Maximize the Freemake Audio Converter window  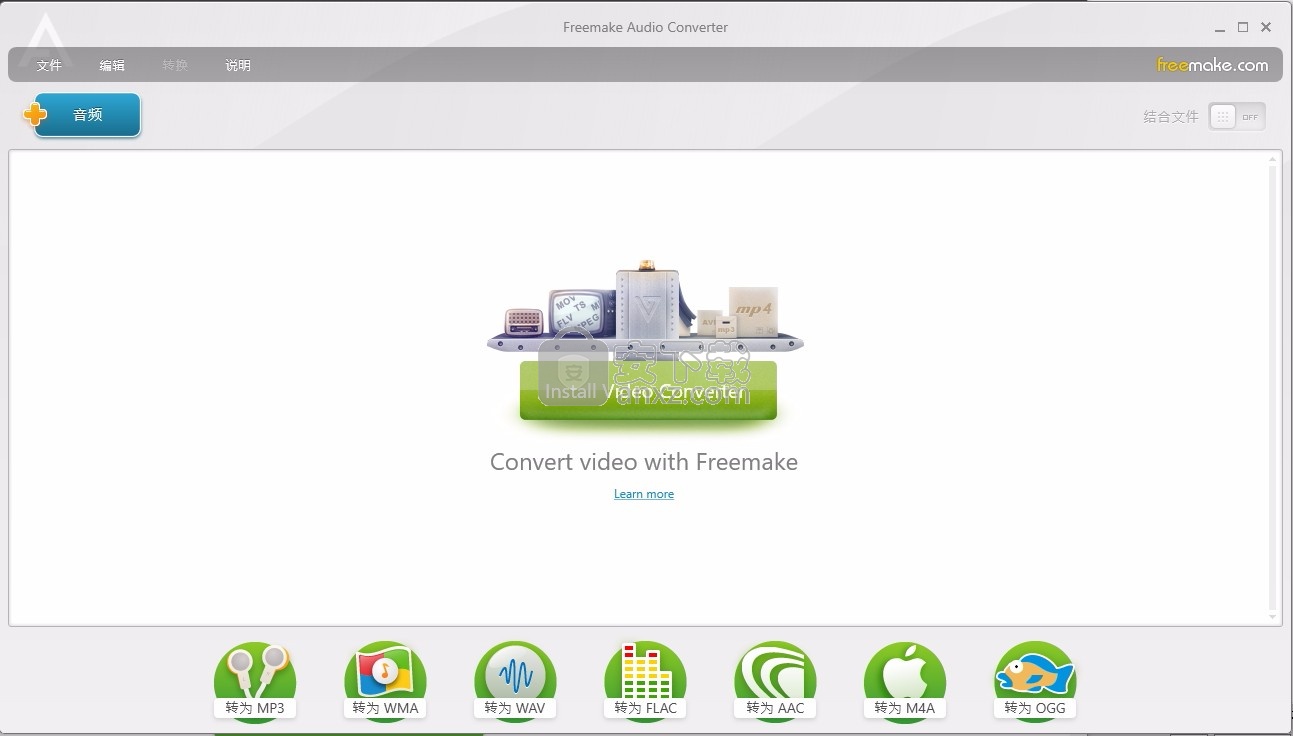(1243, 28)
